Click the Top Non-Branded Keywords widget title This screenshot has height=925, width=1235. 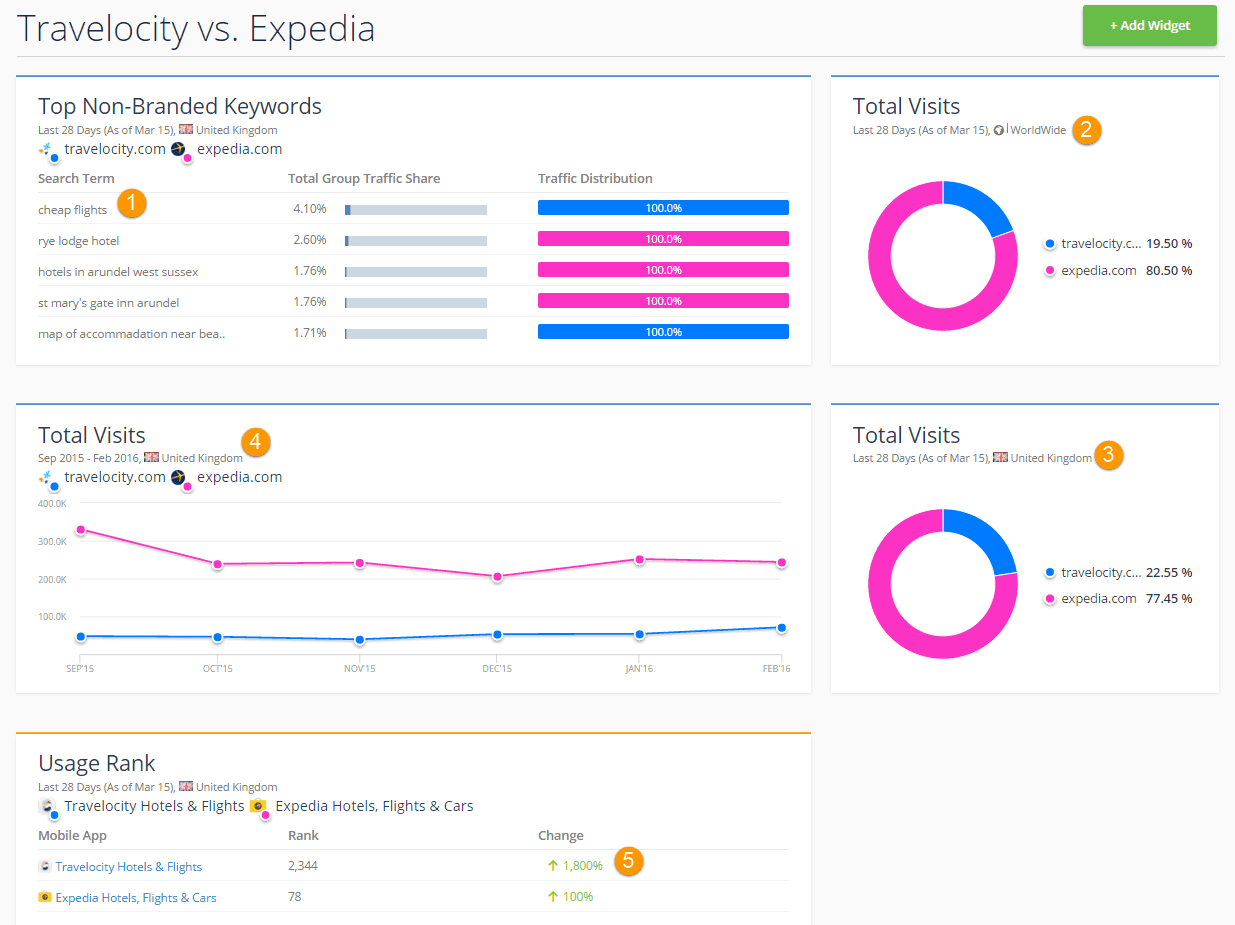pyautogui.click(x=180, y=106)
